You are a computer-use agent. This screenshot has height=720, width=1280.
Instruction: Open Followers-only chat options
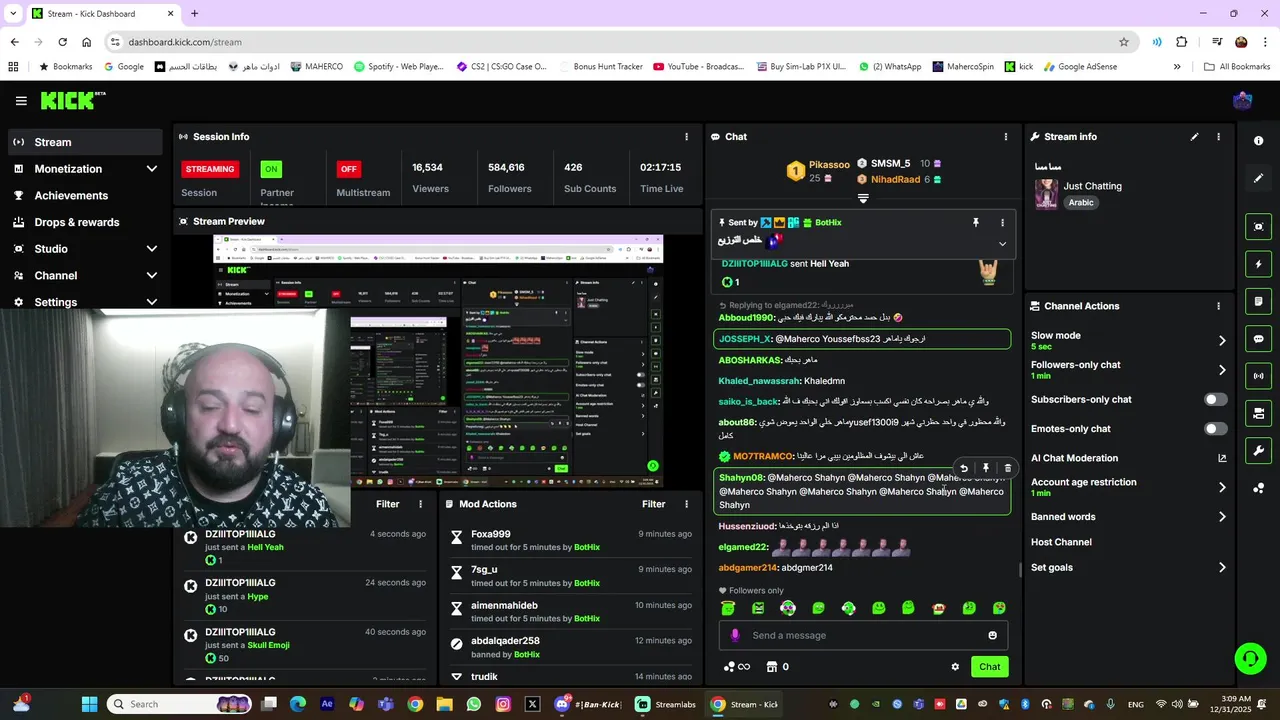pyautogui.click(x=1222, y=370)
